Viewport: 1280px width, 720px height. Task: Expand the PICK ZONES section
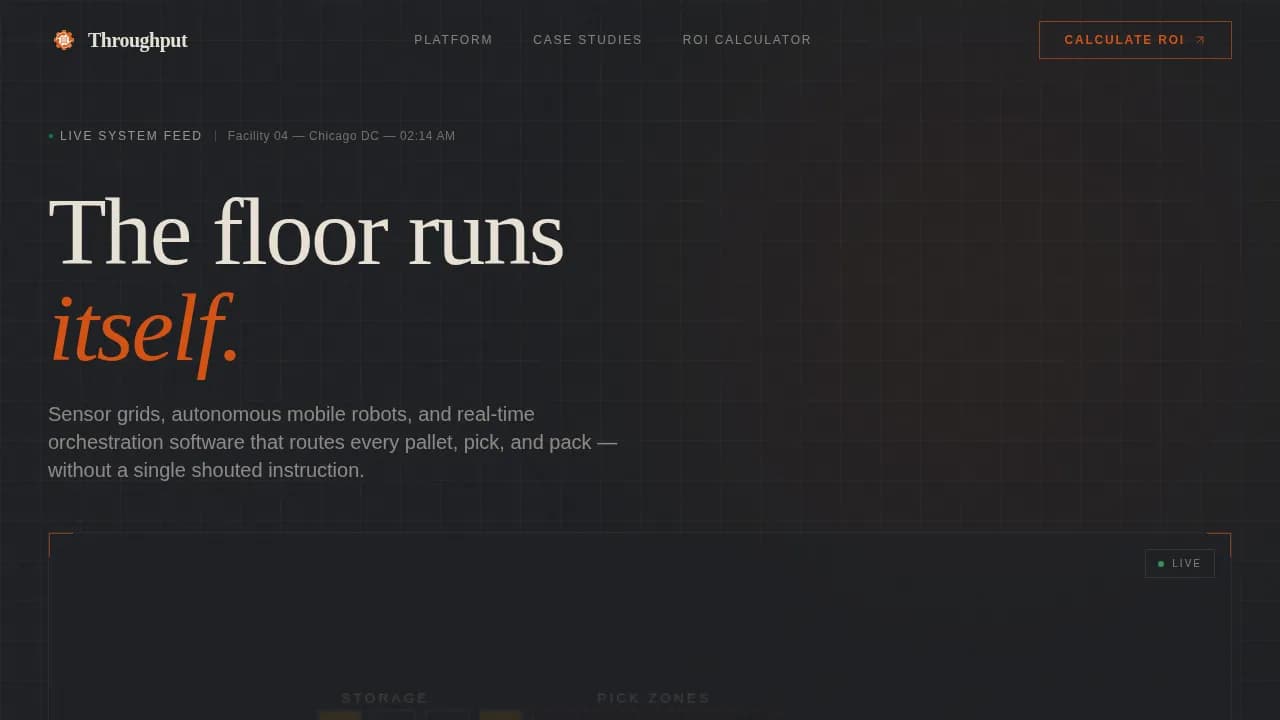tap(653, 698)
